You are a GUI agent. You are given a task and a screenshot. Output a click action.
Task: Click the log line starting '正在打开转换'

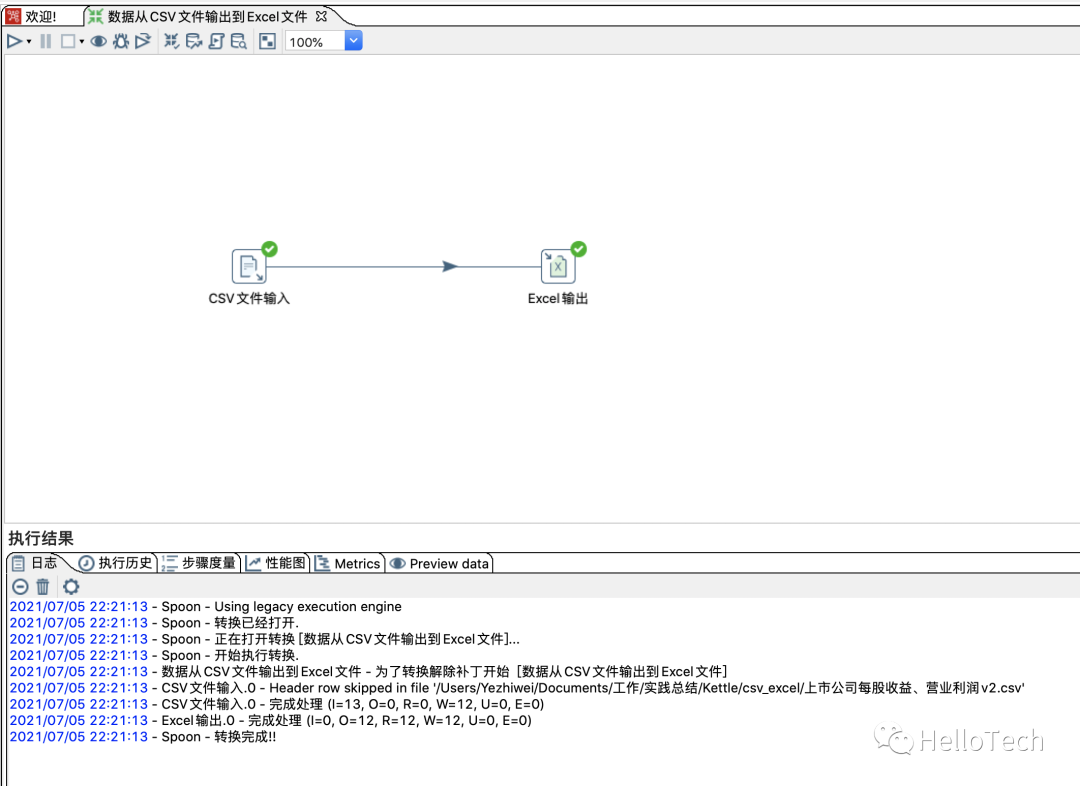(264, 639)
